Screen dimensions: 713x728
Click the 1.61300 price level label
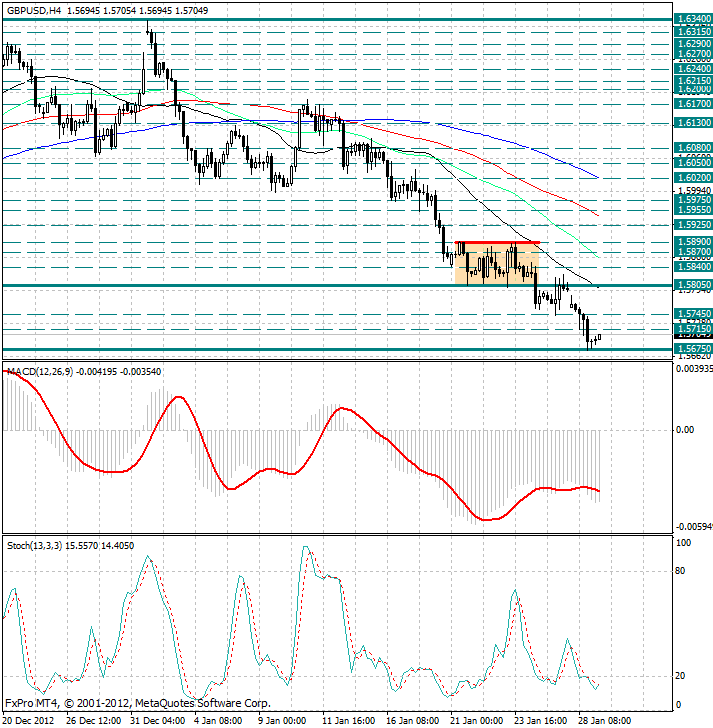pos(693,123)
